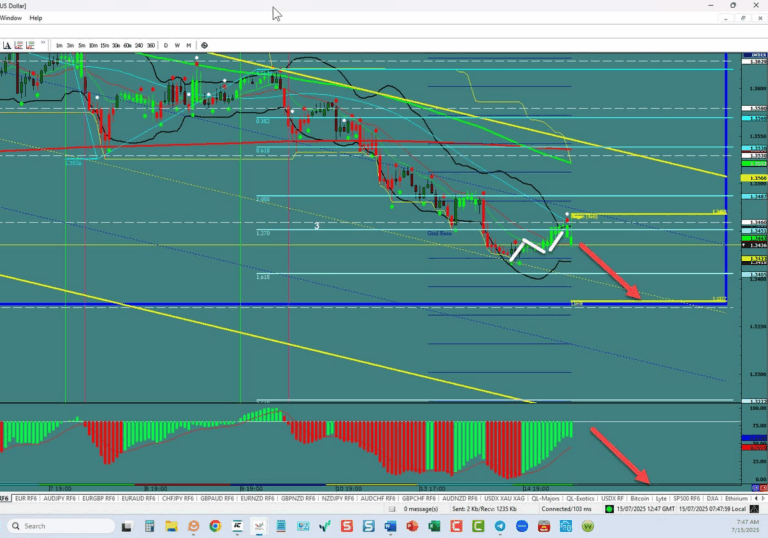The height and width of the screenshot is (538, 768).
Task: Open the USDX XAU XAG tab
Action: point(504,498)
